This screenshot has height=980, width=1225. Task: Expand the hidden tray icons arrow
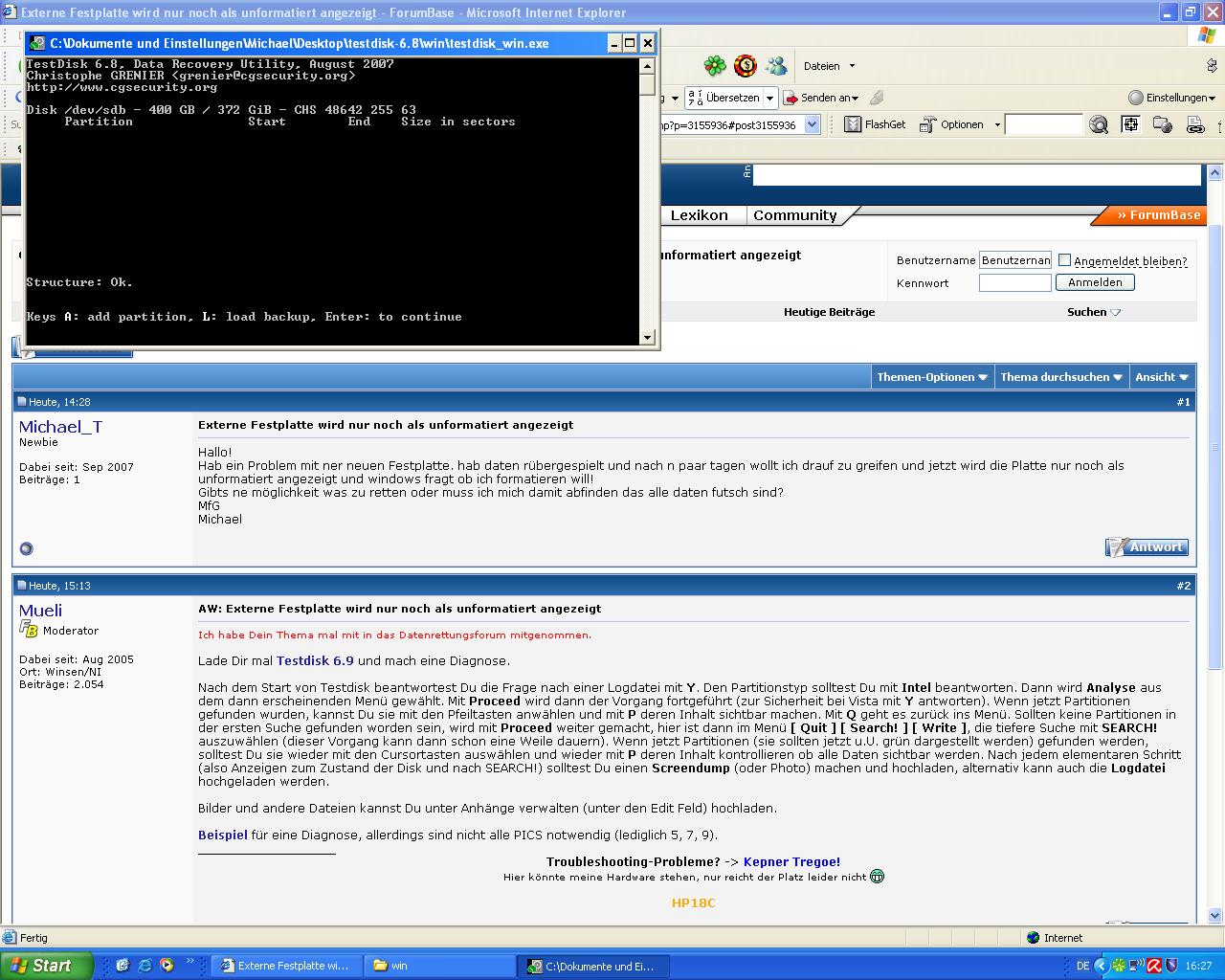tap(1101, 966)
